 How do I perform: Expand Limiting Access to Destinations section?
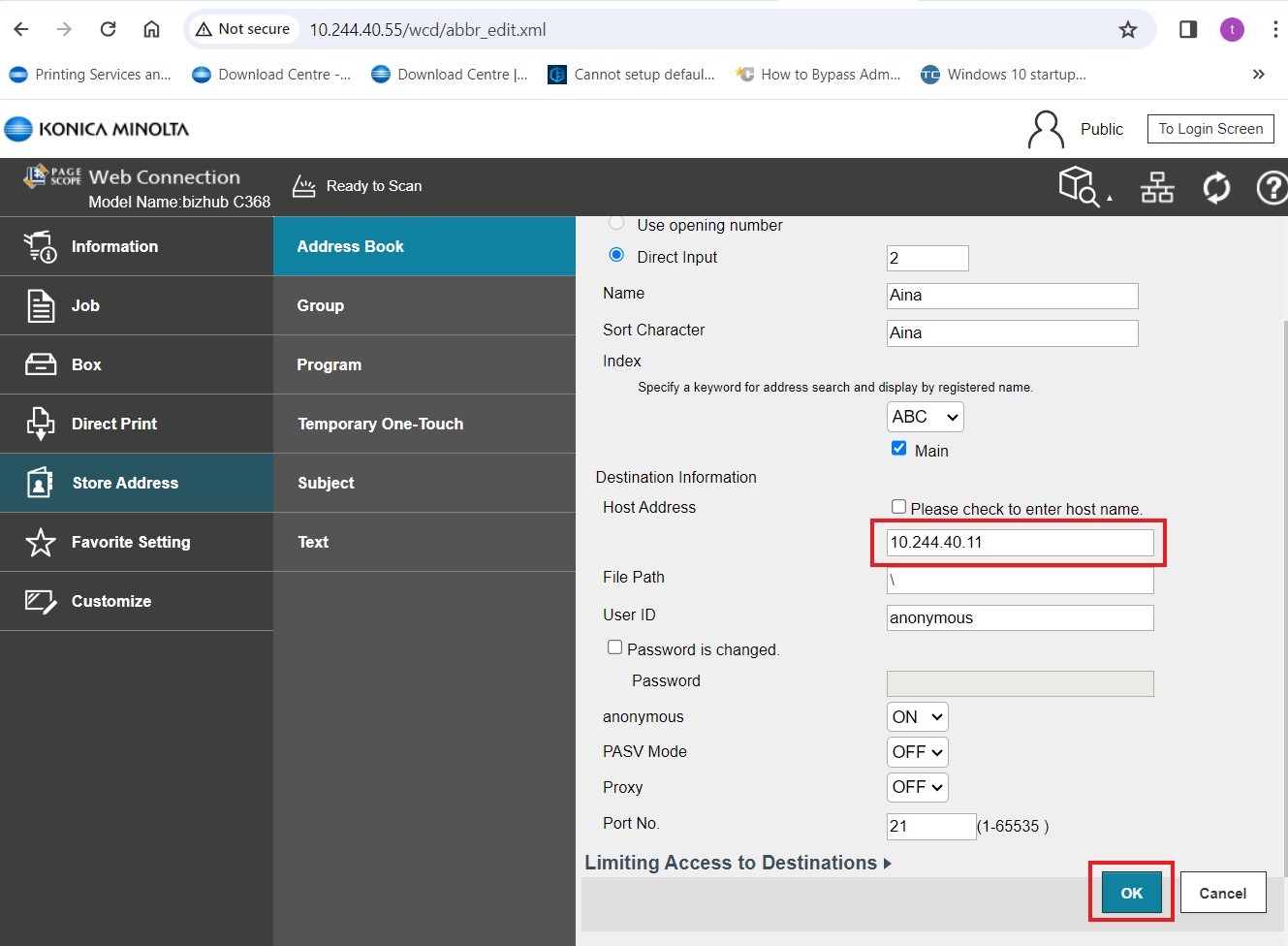pos(738,863)
